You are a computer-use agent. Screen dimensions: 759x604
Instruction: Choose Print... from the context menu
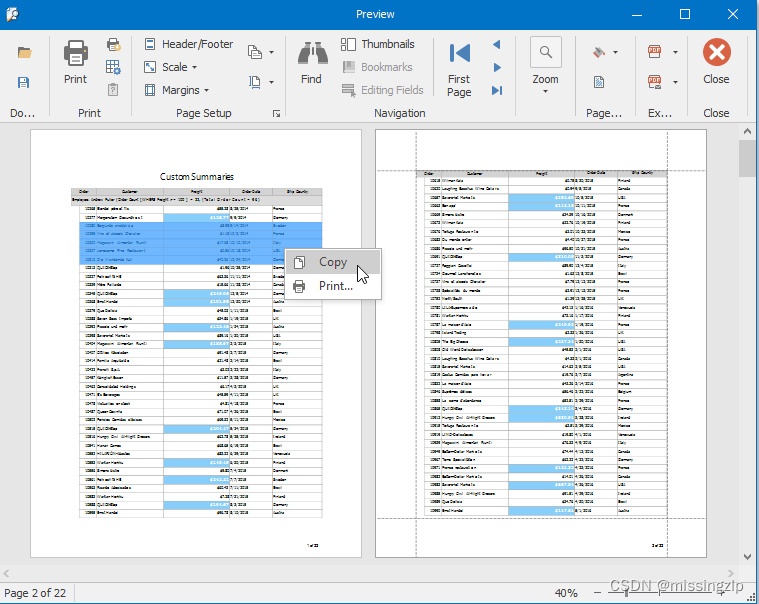[333, 286]
